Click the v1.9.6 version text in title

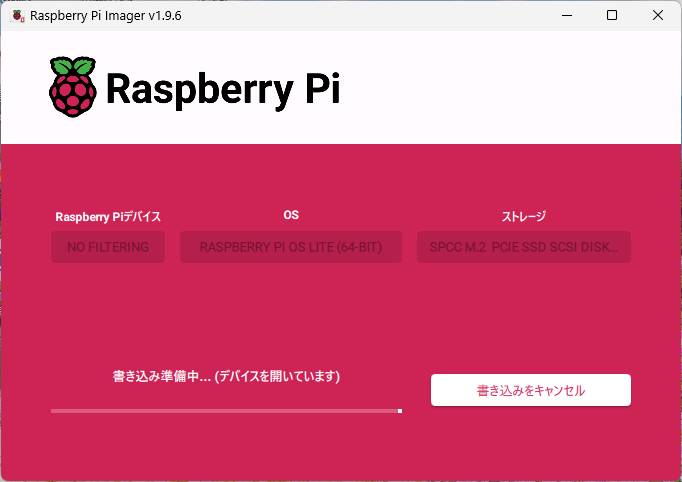[x=162, y=16]
